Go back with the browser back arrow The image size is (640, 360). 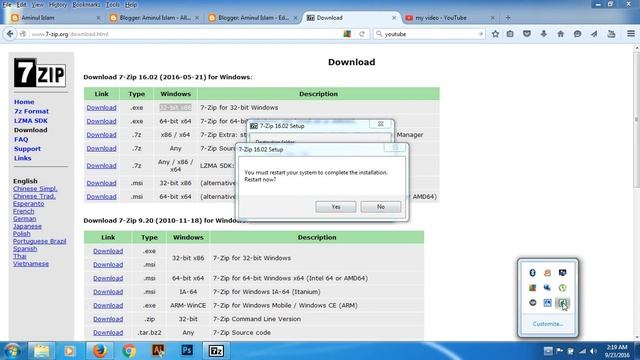point(10,34)
